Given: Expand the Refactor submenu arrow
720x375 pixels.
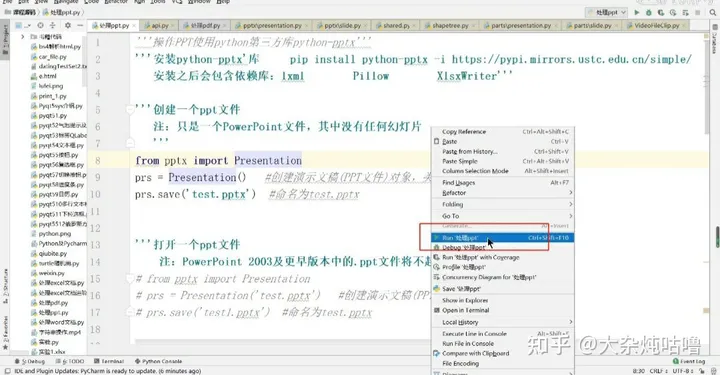Looking at the screenshot, I should [570, 193].
